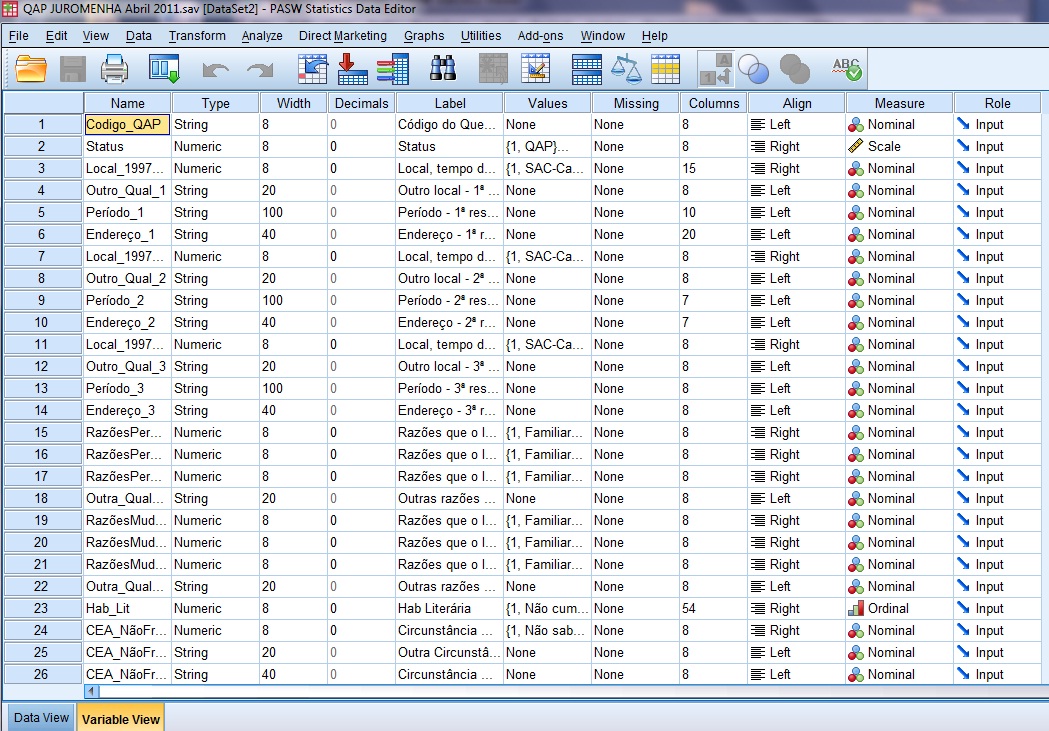Click the Decimals column header
The height and width of the screenshot is (731, 1049).
361,103
